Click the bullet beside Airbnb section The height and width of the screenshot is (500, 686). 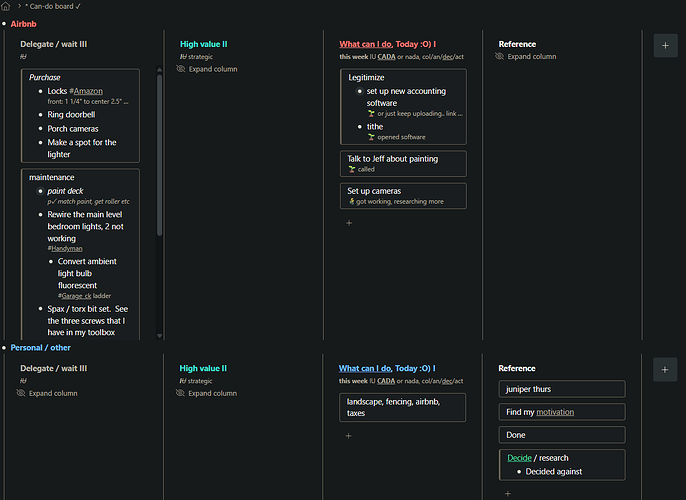pos(4,24)
